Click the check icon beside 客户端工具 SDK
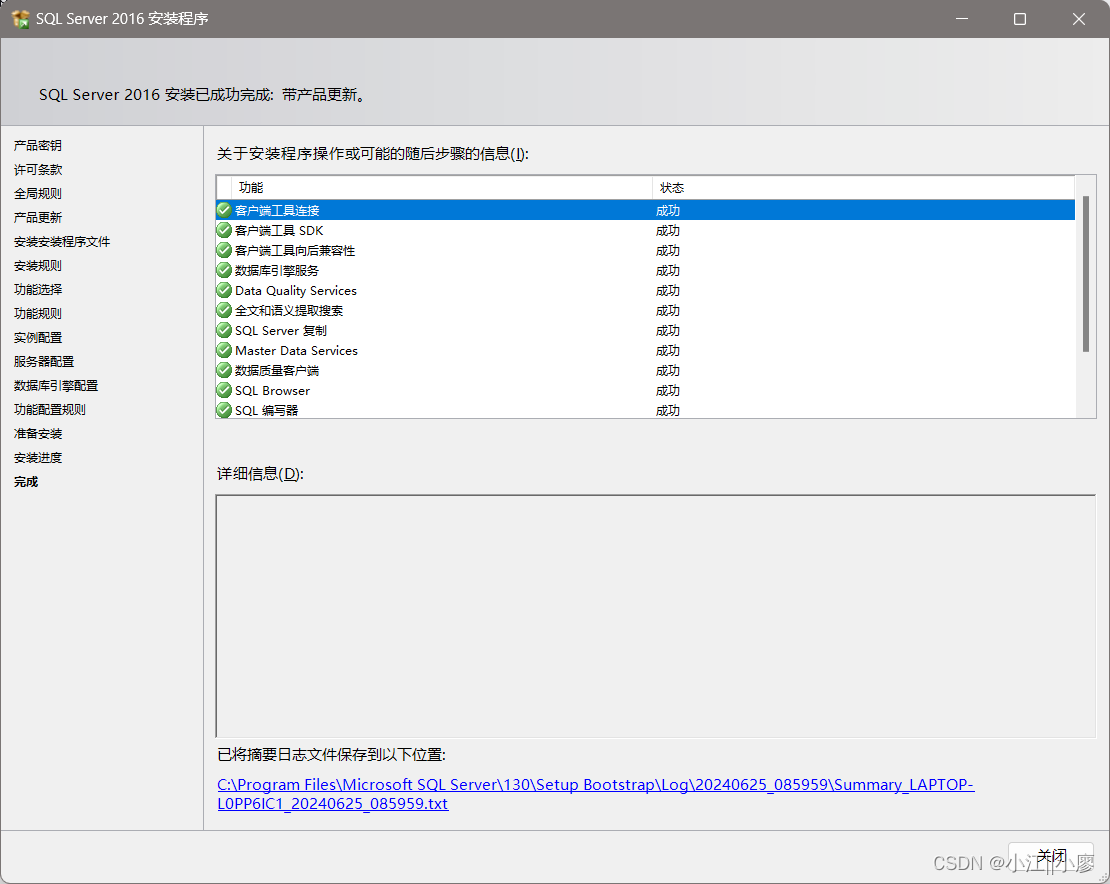This screenshot has height=884, width=1110. (223, 229)
